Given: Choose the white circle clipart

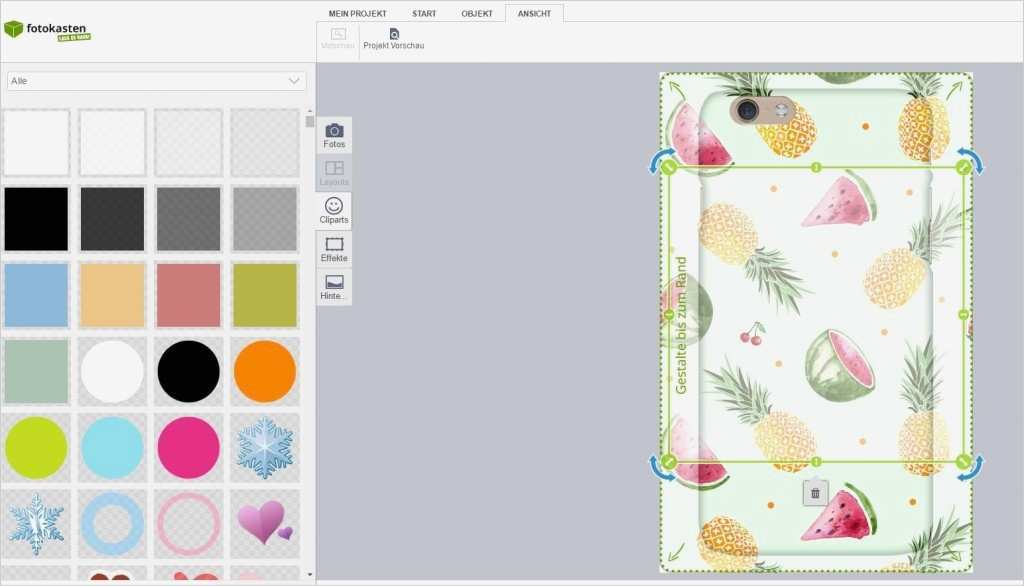Looking at the screenshot, I should pyautogui.click(x=112, y=371).
